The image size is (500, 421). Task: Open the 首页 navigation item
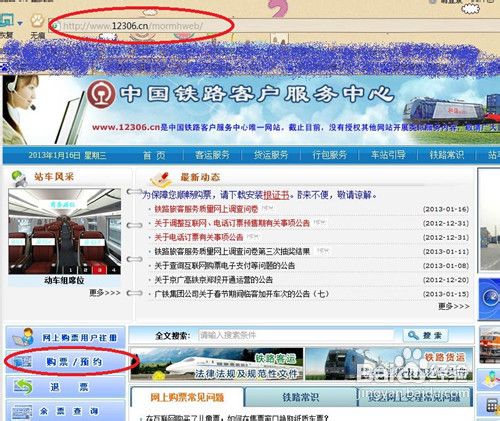point(154,155)
